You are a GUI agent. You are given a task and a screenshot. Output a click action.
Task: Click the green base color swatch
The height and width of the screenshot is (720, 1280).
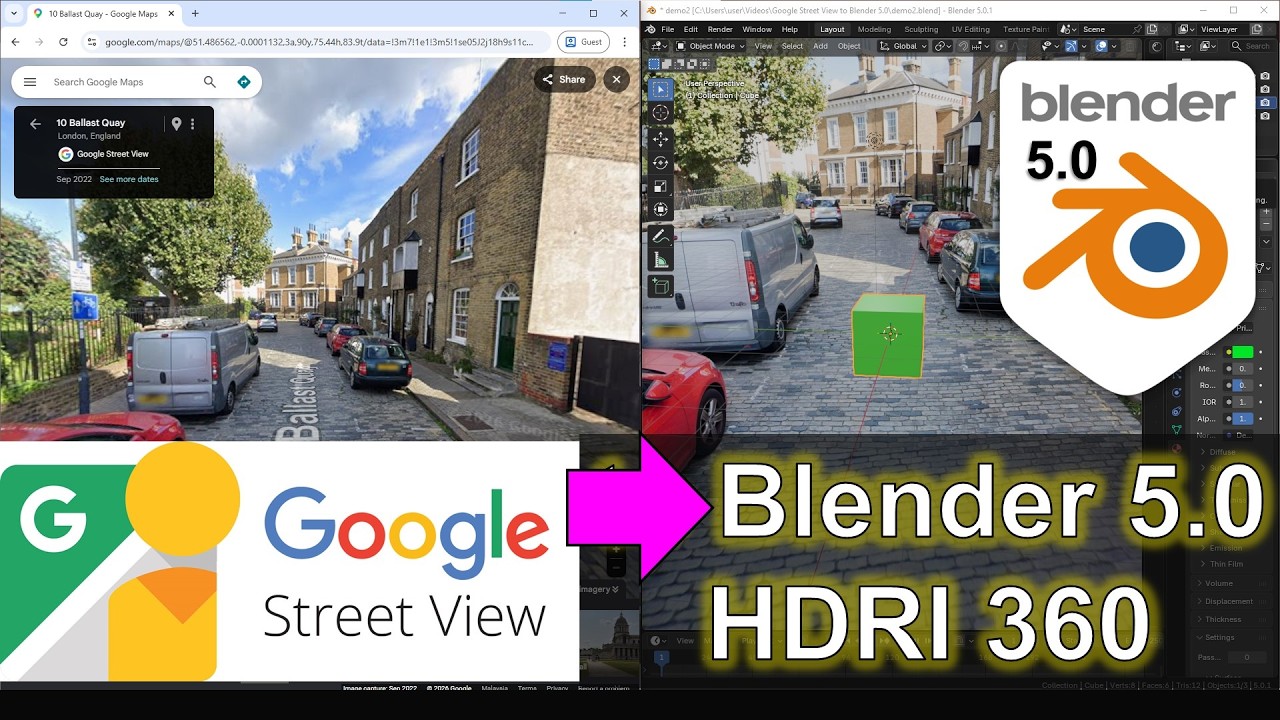coord(1242,352)
